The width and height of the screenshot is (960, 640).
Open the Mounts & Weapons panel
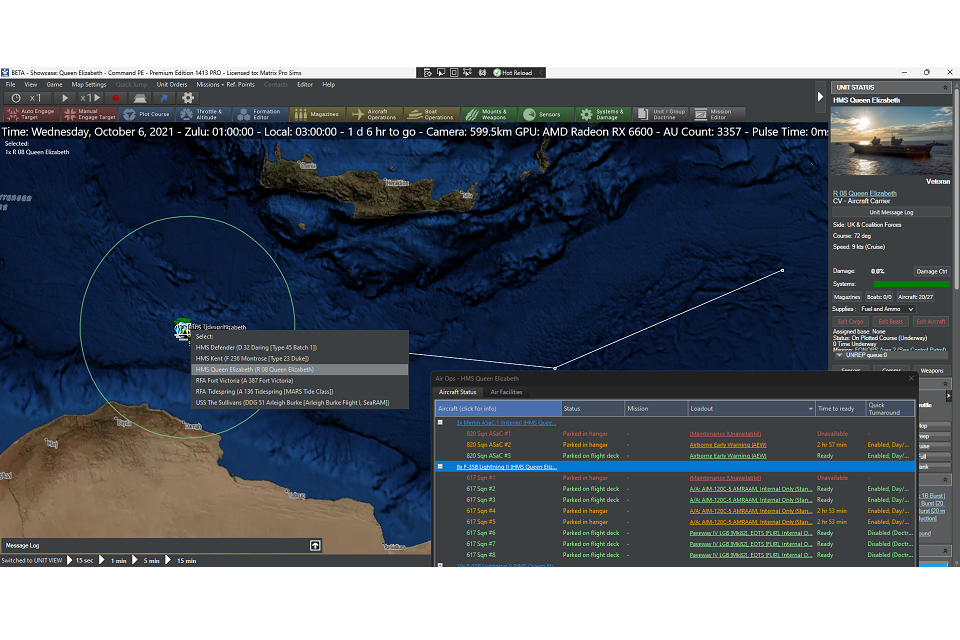coord(488,113)
